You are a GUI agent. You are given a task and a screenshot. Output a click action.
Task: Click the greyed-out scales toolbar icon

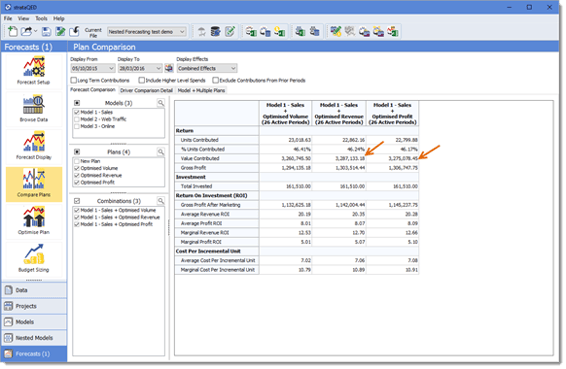[202, 31]
